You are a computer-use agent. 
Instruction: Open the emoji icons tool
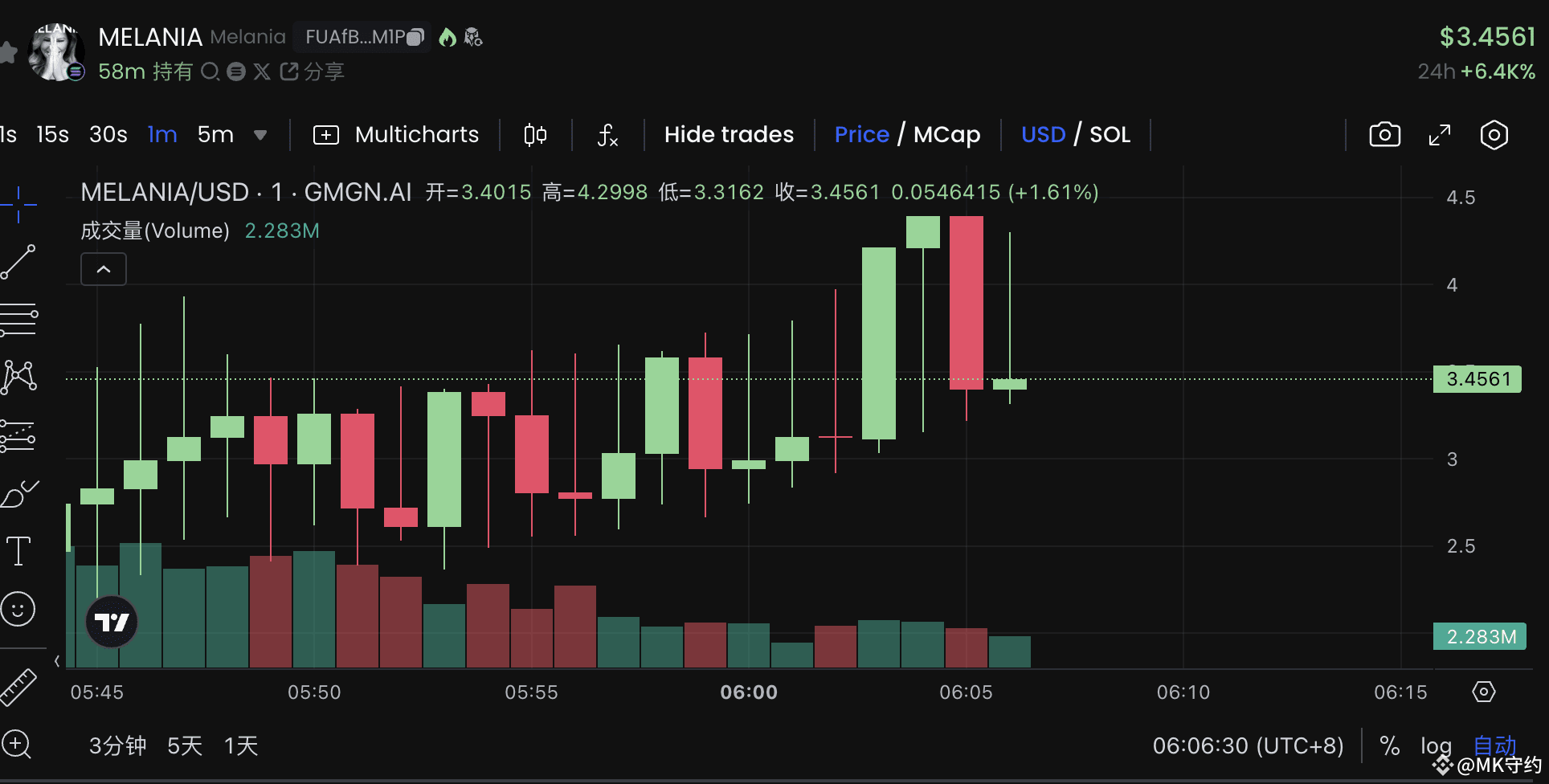click(x=18, y=609)
